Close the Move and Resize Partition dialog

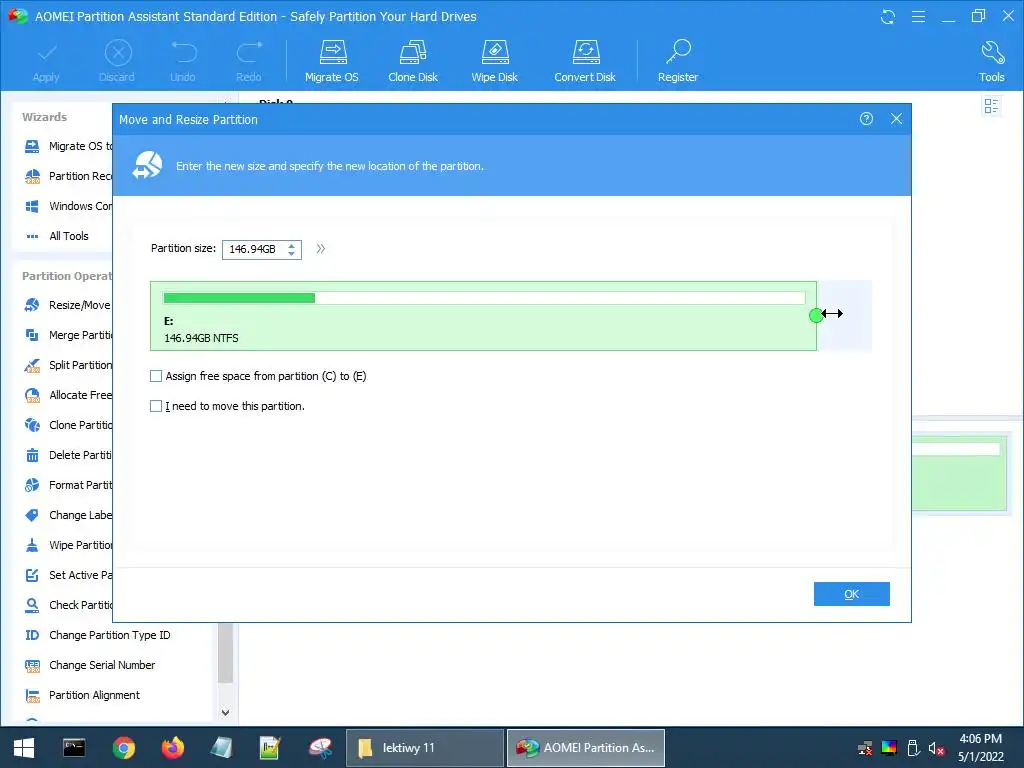pos(896,119)
